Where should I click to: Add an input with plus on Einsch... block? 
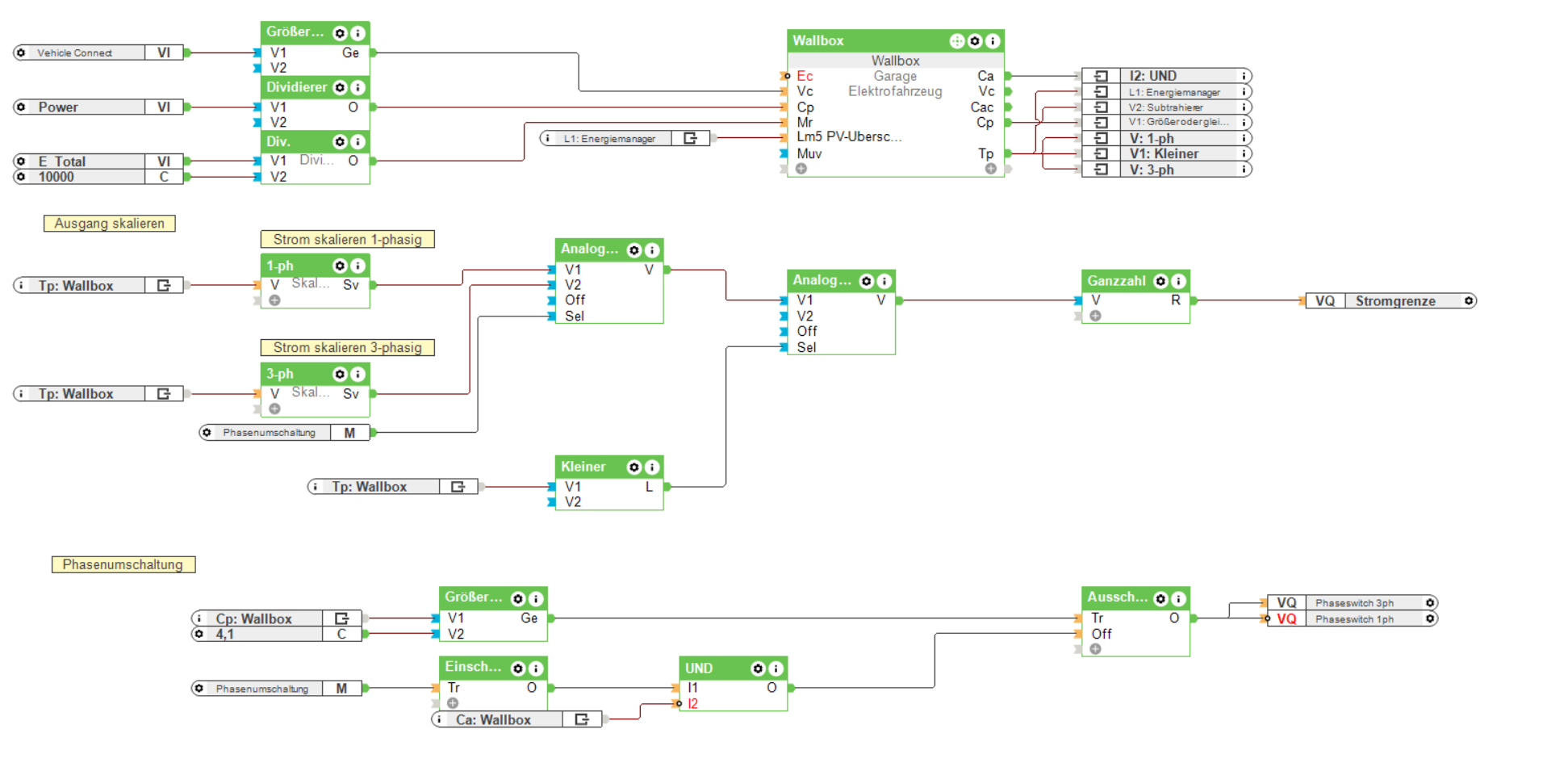point(453,702)
